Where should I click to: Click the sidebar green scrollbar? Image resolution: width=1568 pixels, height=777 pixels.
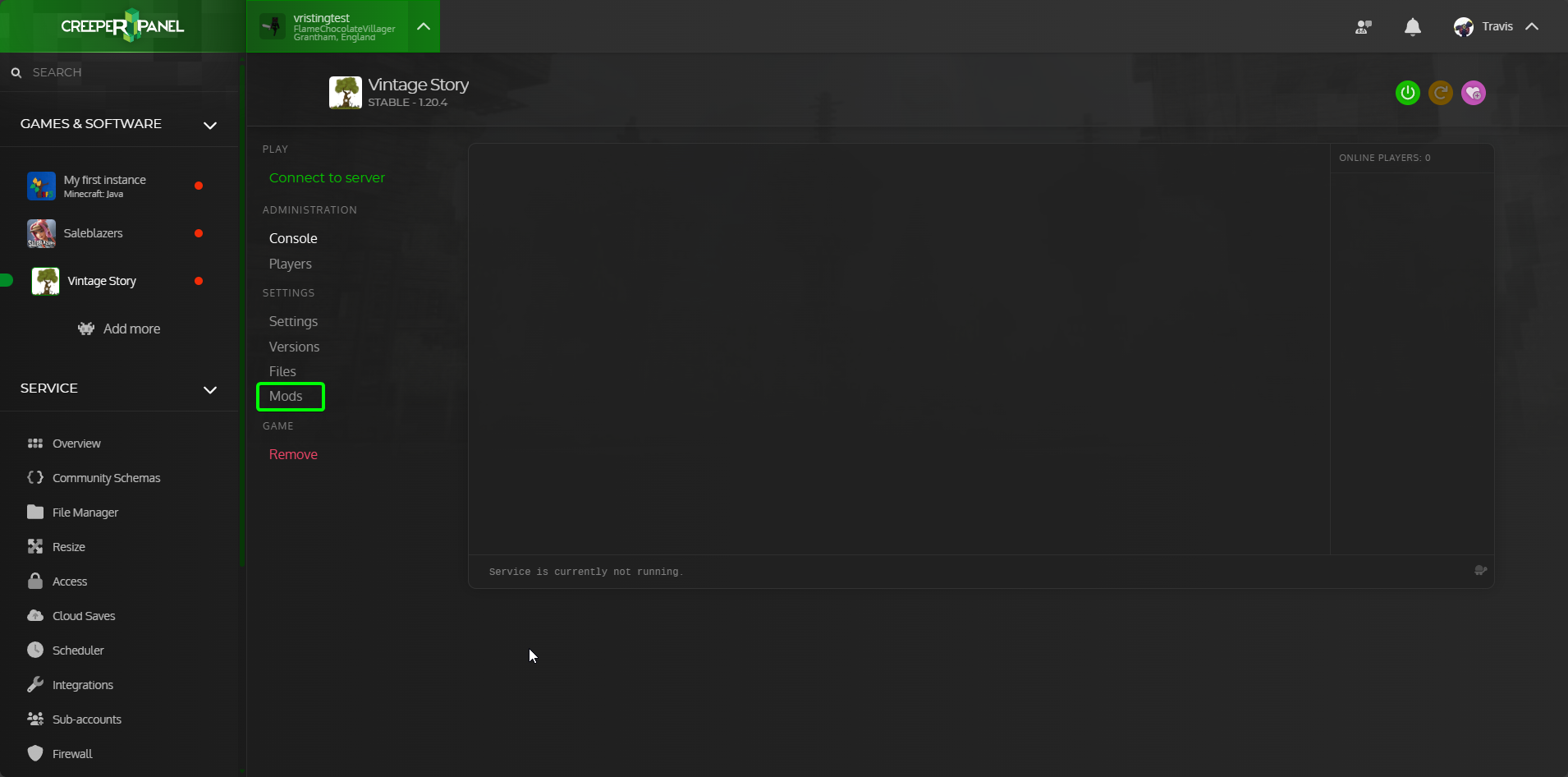point(242,316)
